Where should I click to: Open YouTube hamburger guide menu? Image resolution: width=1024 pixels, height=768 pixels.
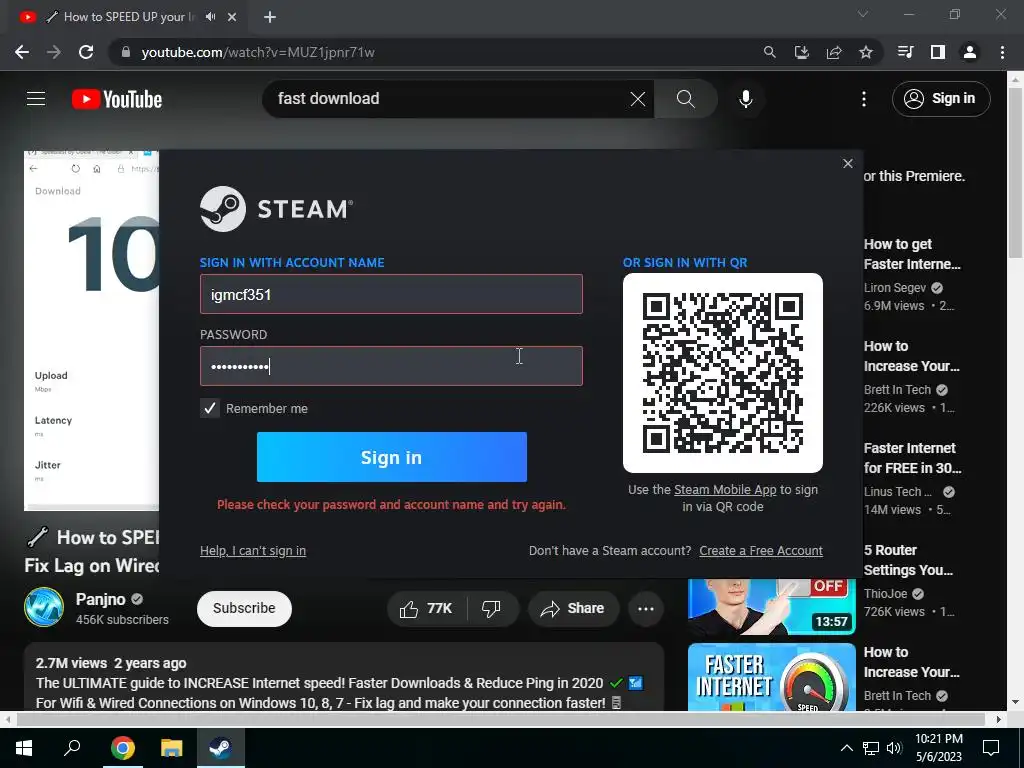(36, 99)
